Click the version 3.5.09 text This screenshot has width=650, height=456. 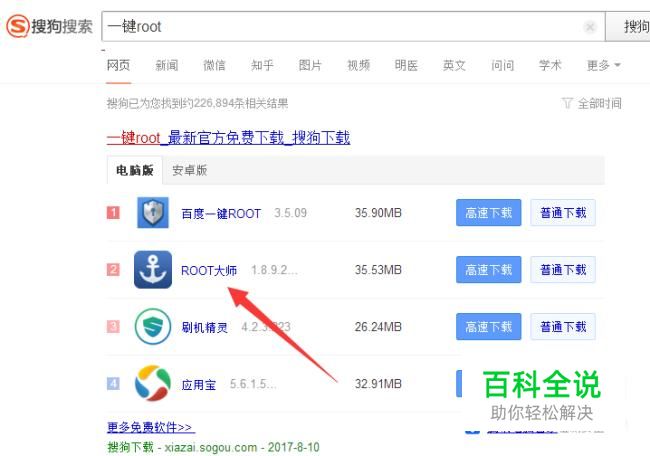[x=290, y=213]
